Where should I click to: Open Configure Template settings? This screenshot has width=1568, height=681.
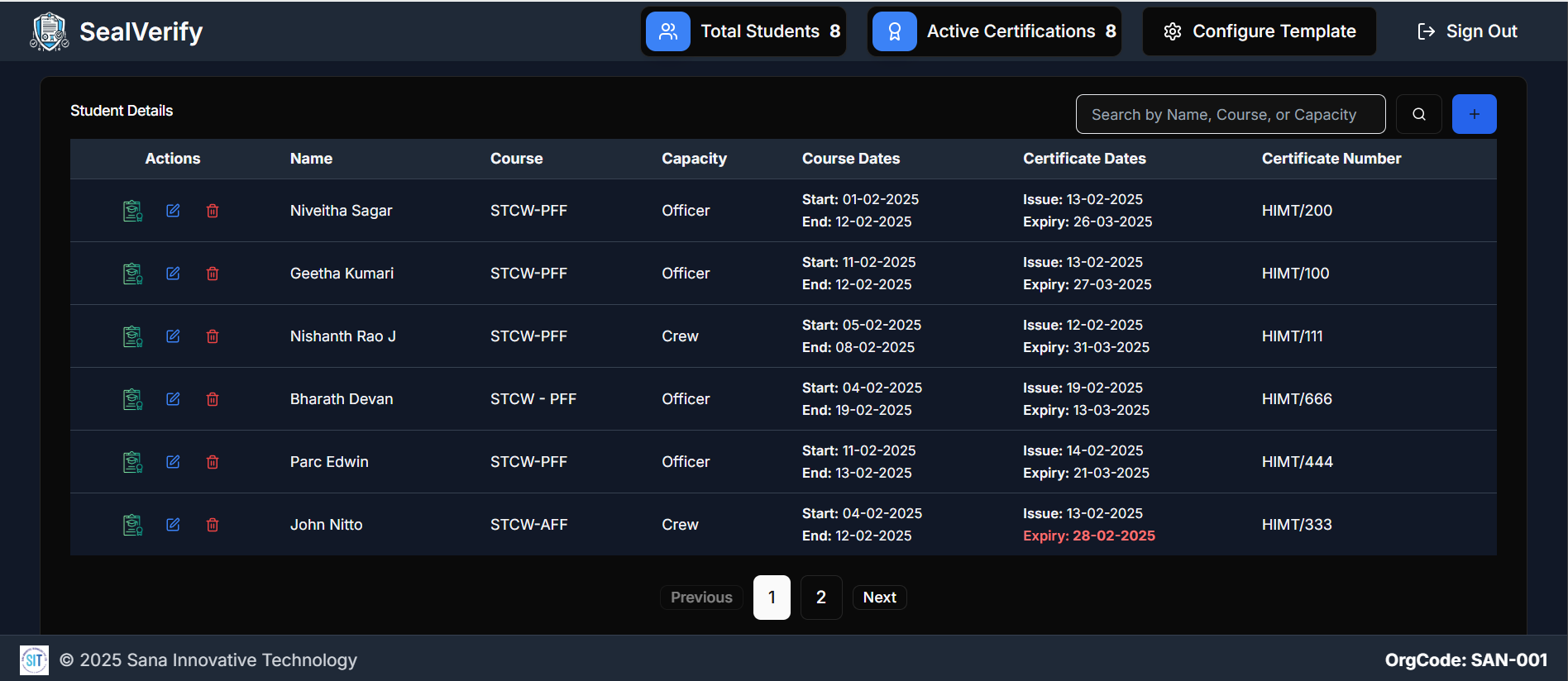[x=1259, y=31]
